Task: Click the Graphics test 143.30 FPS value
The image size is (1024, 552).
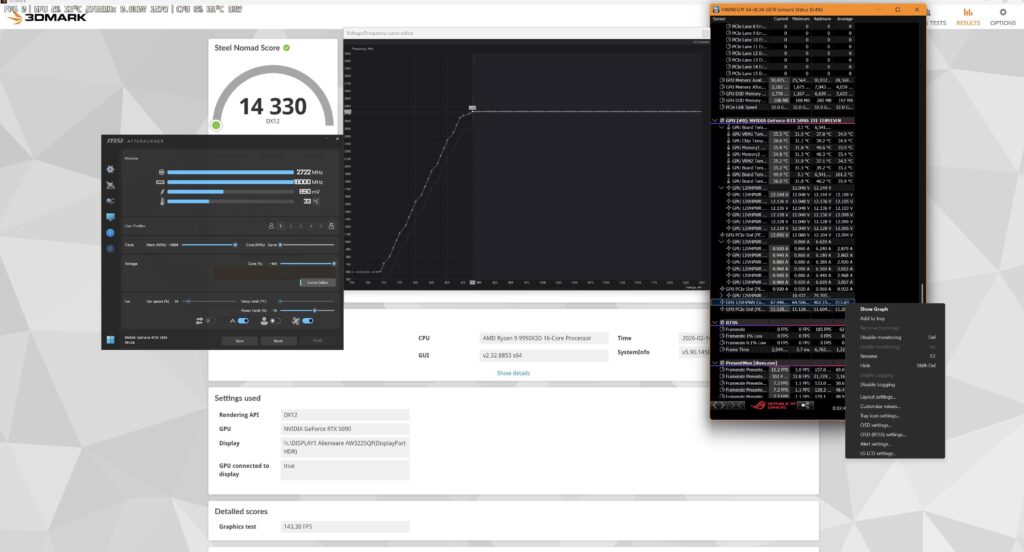Action: [345, 527]
